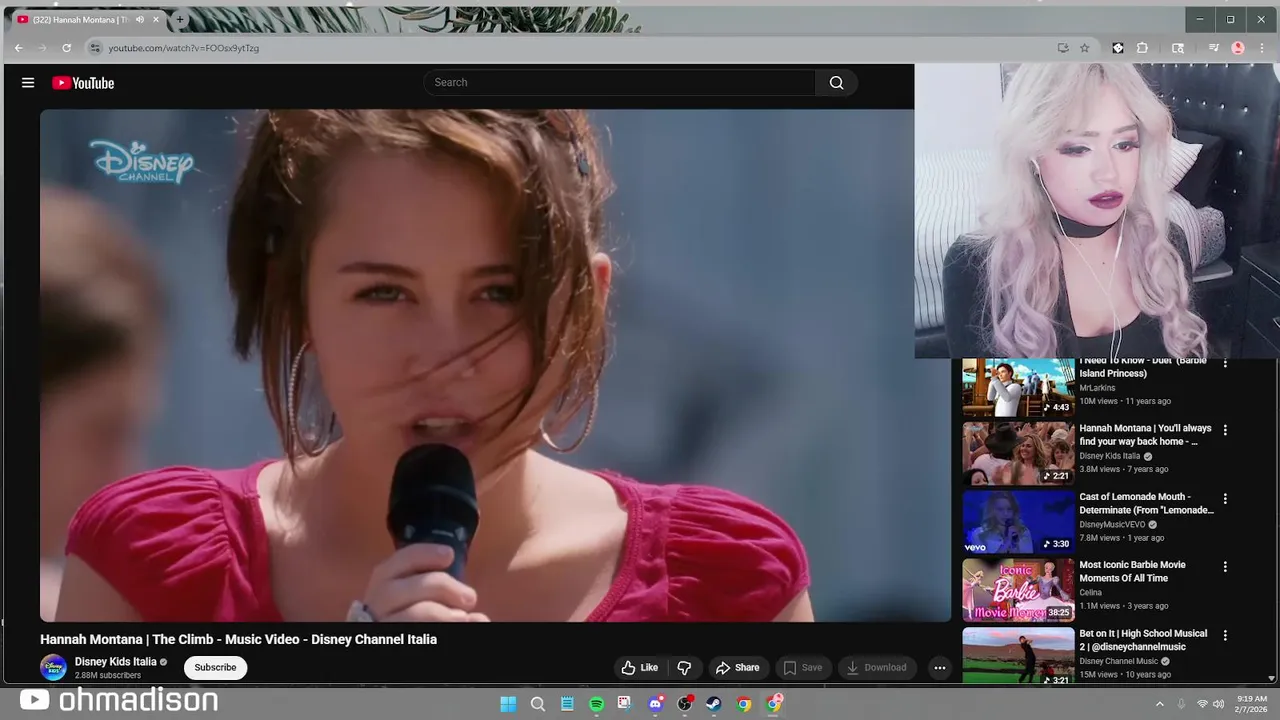
Task: Open options menu for I Need To Know video
Action: point(1225,363)
